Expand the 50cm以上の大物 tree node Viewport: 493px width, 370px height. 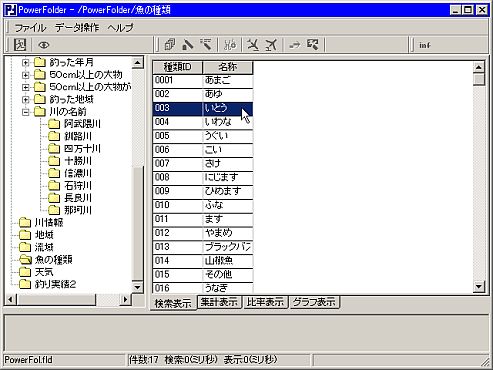[25, 75]
